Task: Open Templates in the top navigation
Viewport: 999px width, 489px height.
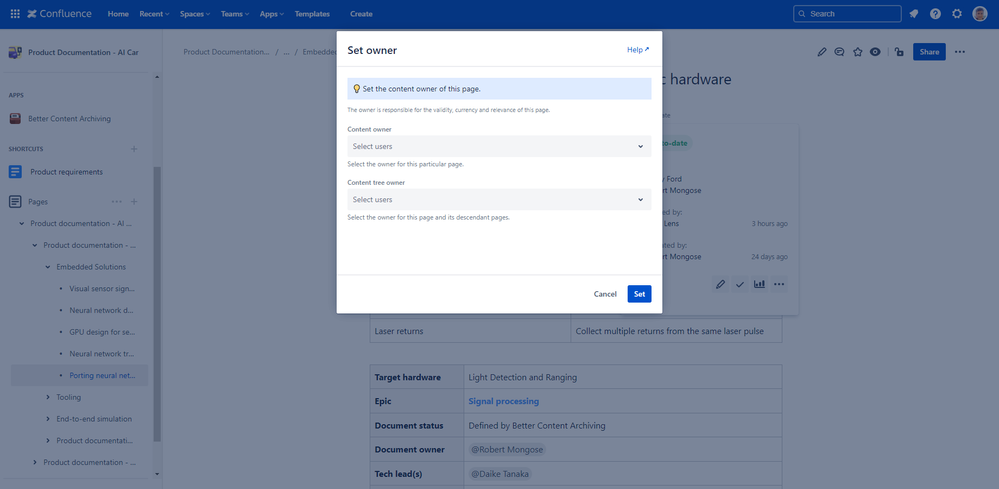Action: (312, 14)
